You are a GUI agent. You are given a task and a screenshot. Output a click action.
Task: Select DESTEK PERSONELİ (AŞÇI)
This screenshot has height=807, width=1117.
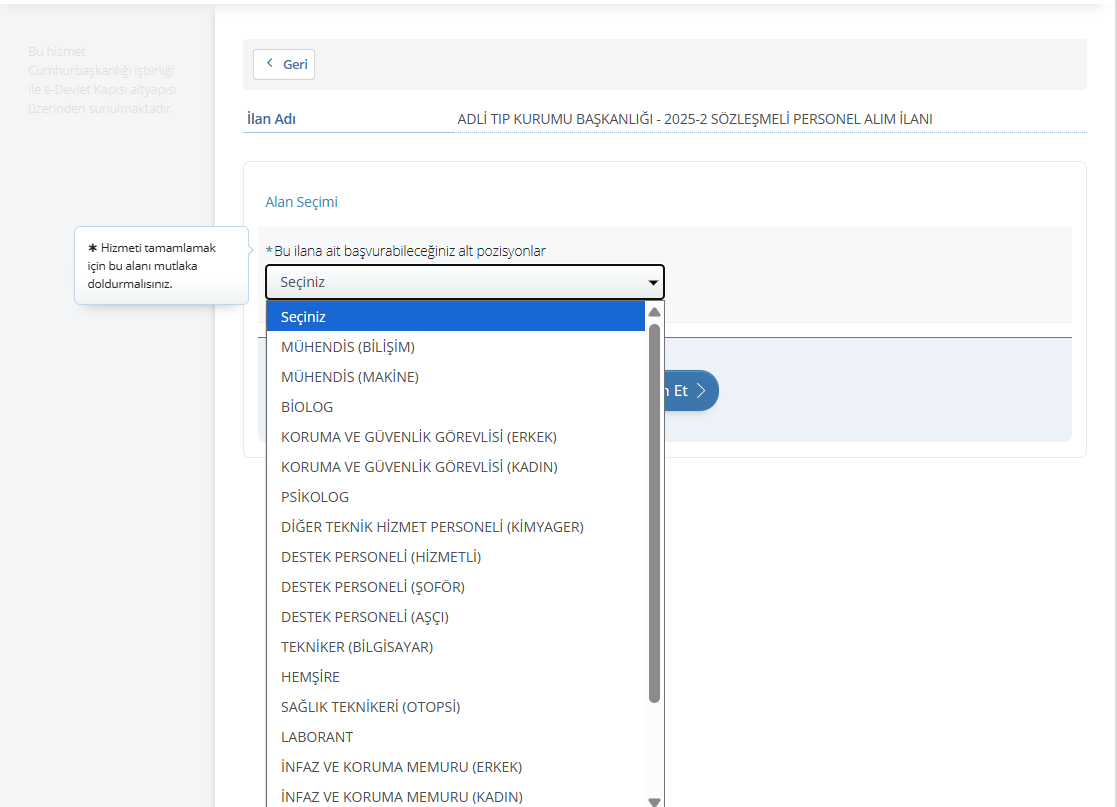coord(455,616)
